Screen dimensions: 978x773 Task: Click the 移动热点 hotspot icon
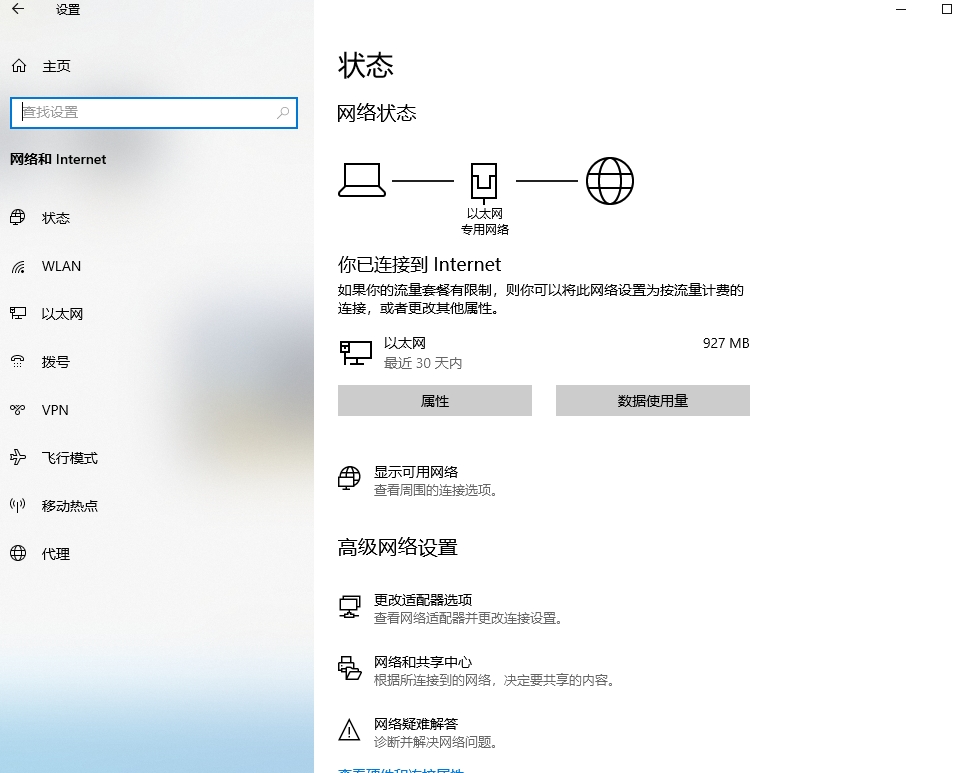[x=18, y=505]
